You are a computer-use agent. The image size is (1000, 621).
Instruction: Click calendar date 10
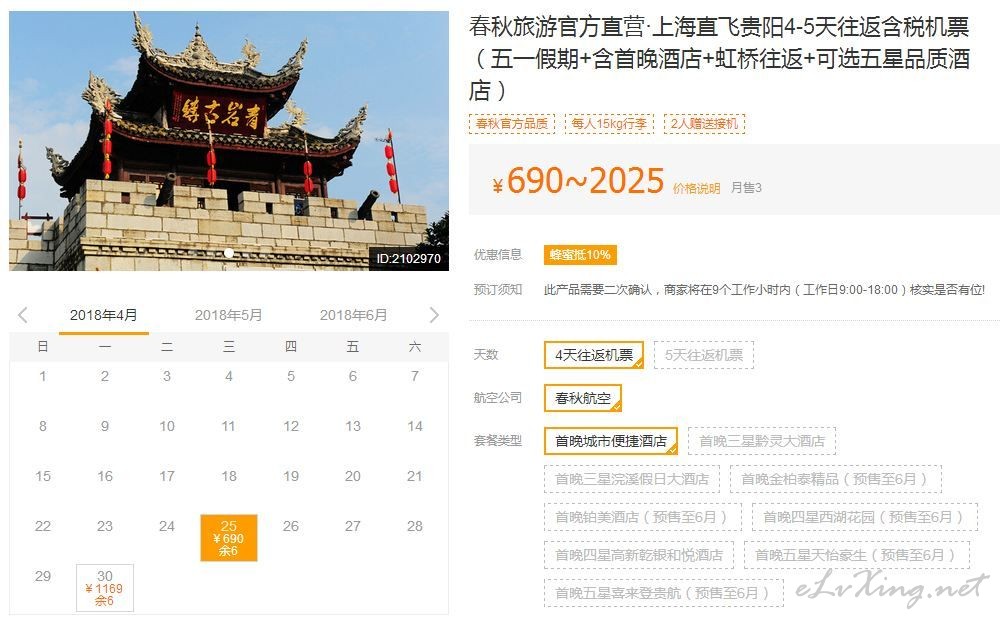click(167, 426)
